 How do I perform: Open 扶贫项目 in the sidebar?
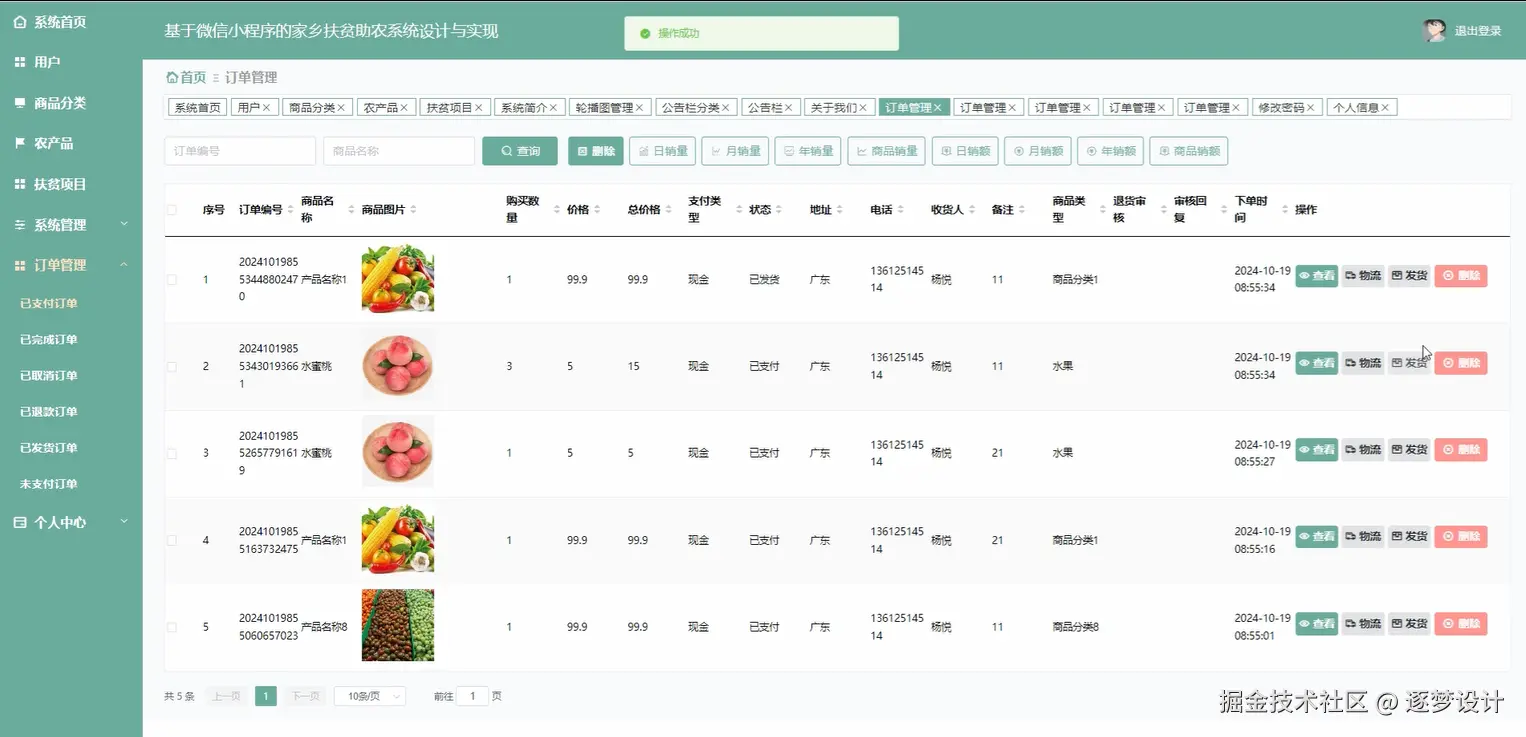[x=50, y=185]
